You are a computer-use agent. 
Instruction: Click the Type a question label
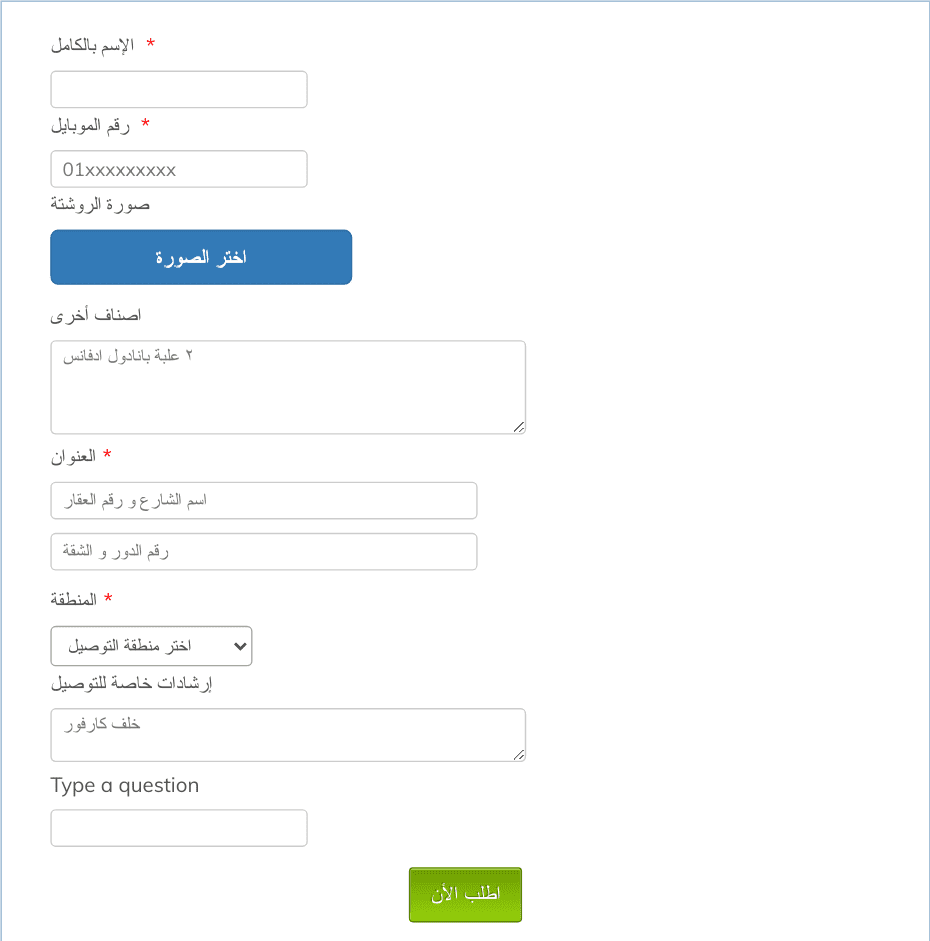[x=125, y=786]
